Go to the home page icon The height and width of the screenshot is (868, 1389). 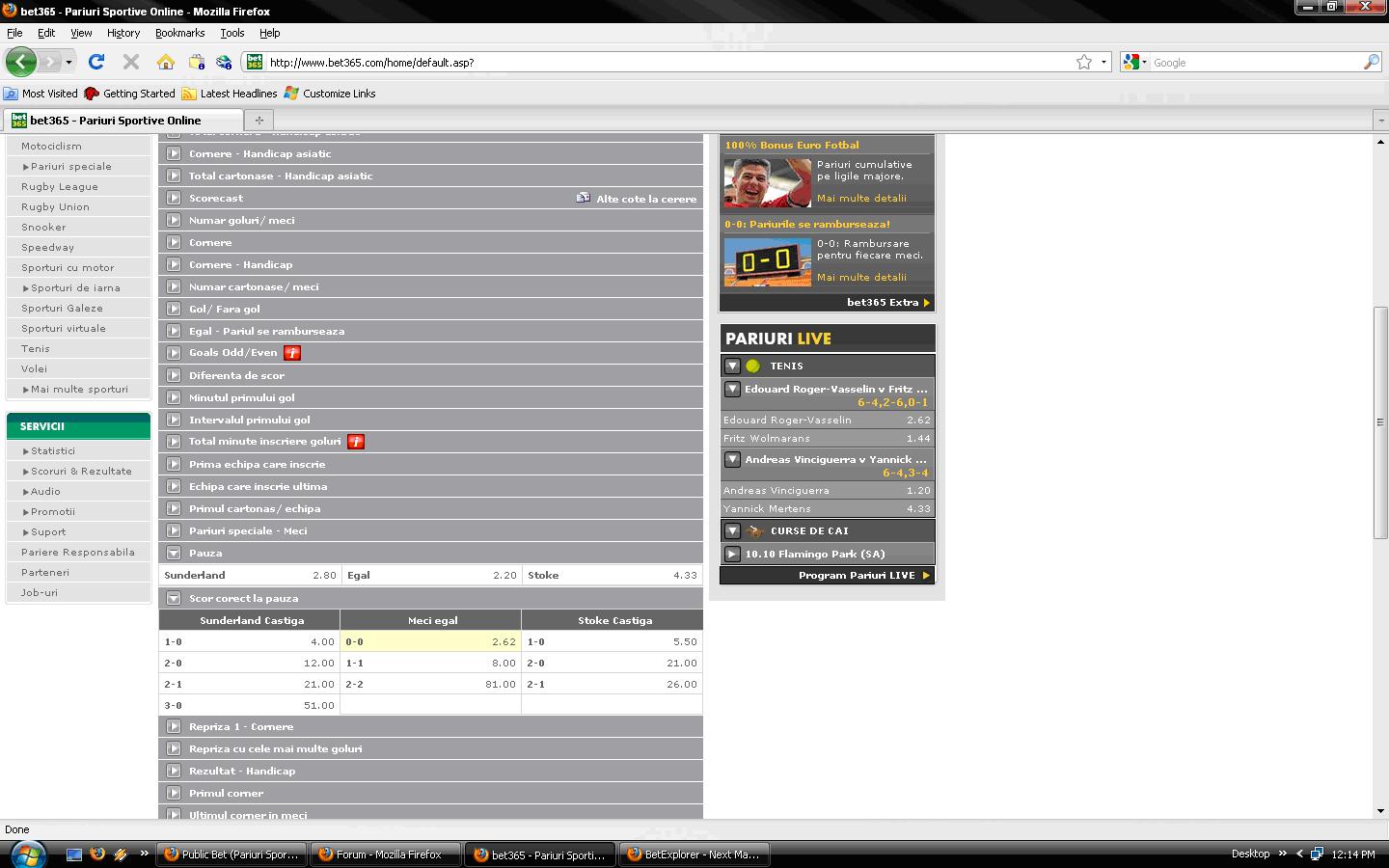166,62
